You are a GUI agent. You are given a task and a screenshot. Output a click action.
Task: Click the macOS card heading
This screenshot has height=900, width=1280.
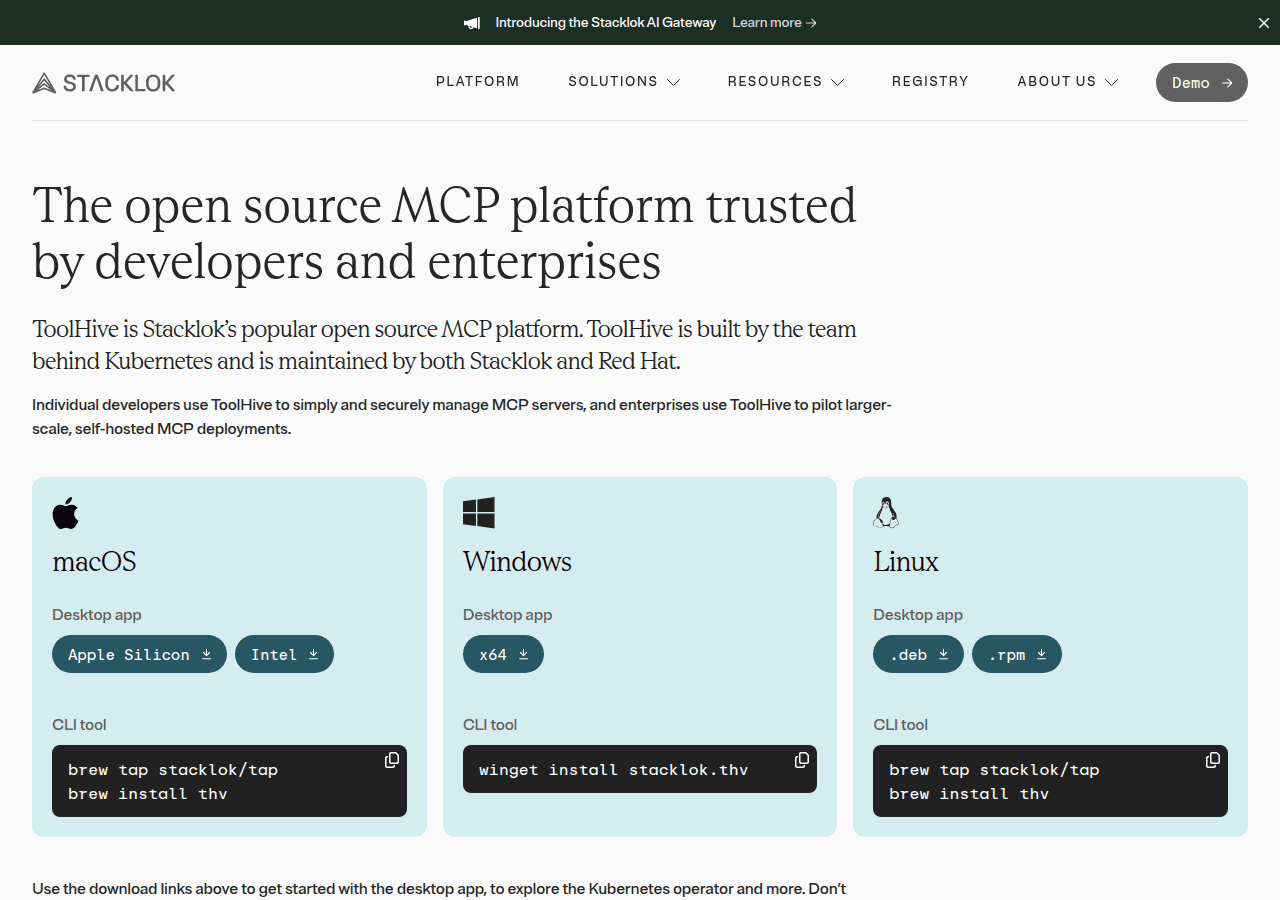point(94,562)
